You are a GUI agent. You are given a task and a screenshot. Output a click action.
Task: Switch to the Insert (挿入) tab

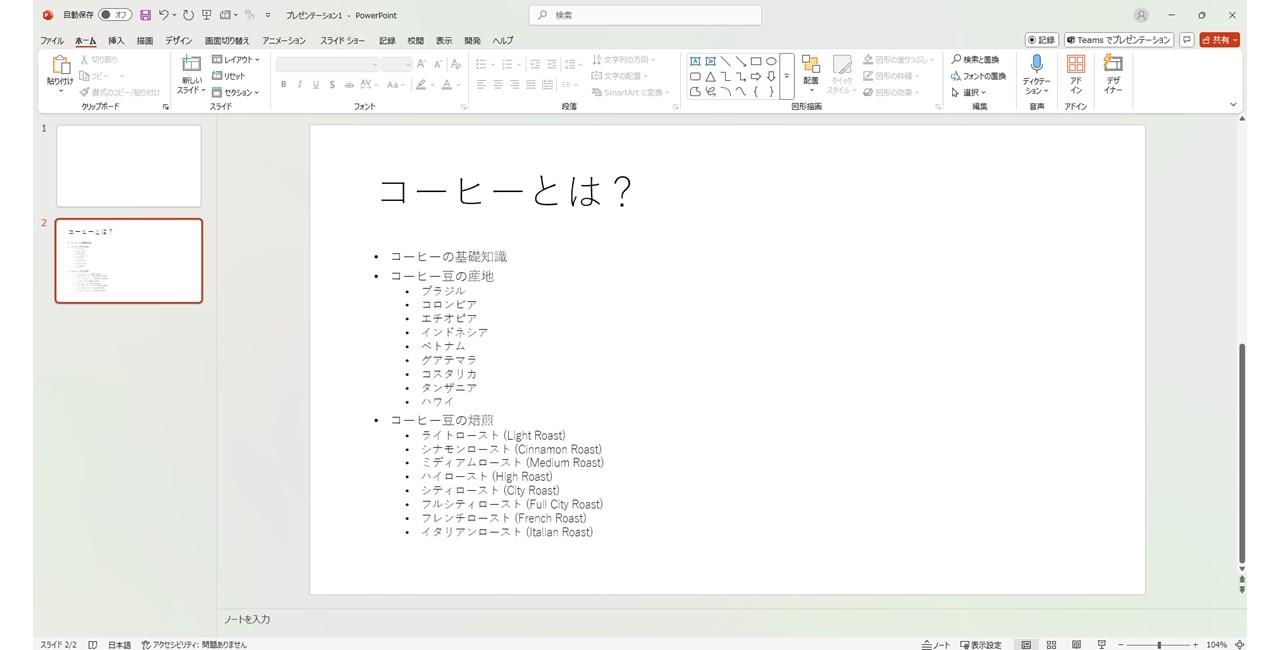[x=116, y=41]
